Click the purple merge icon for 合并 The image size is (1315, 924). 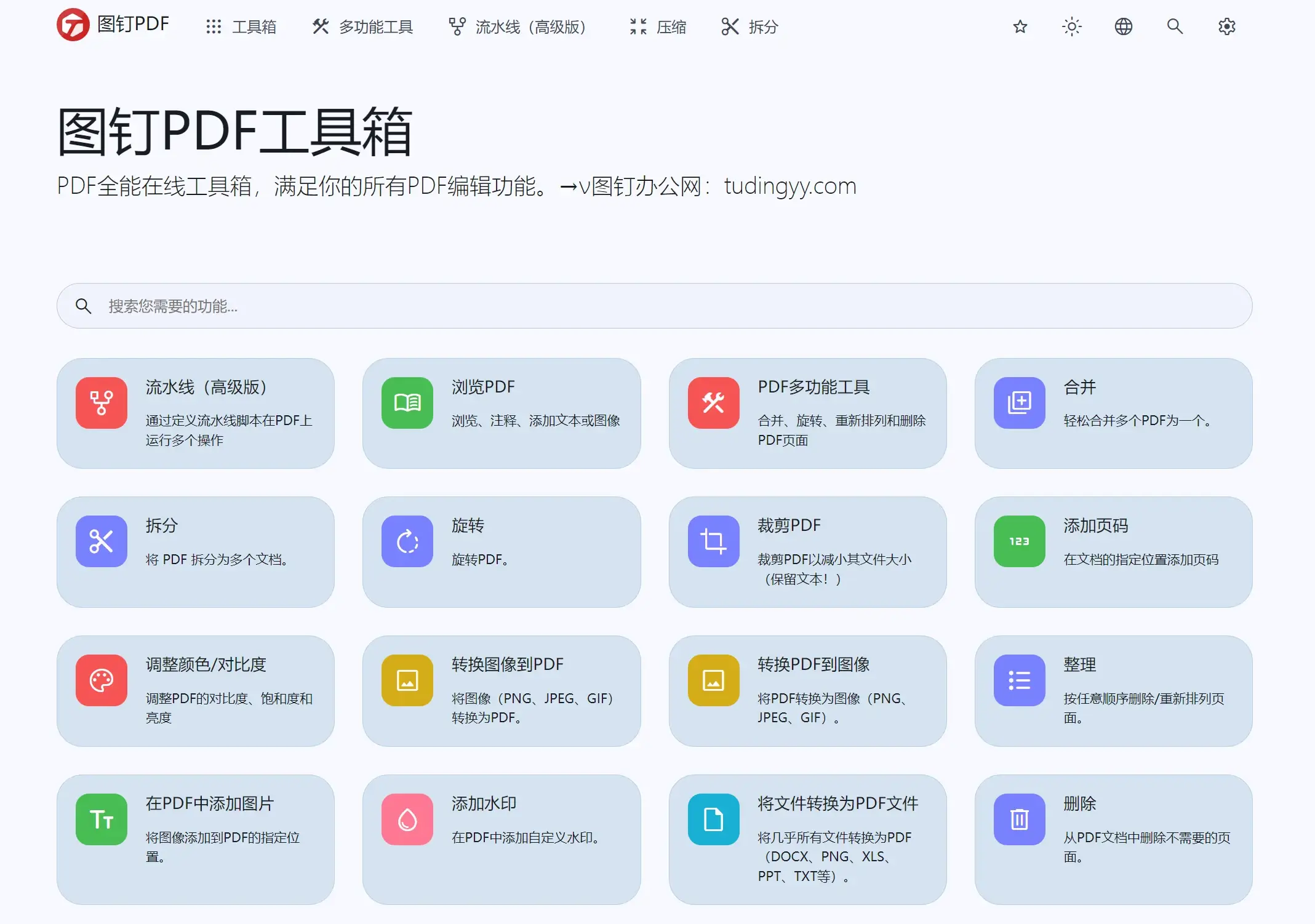pyautogui.click(x=1020, y=403)
